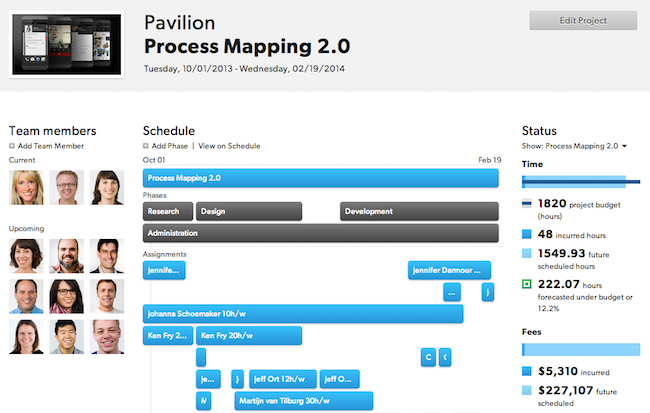Click the project budget legend icon
This screenshot has width=650, height=413.
click(527, 205)
